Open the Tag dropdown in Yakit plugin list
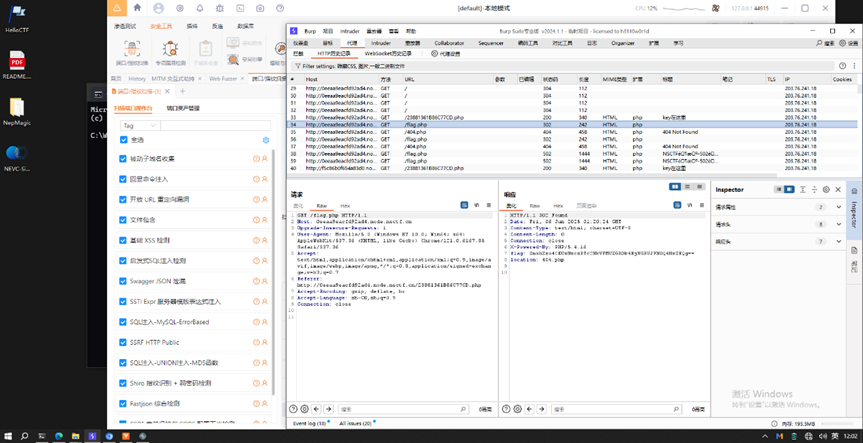 pos(140,125)
